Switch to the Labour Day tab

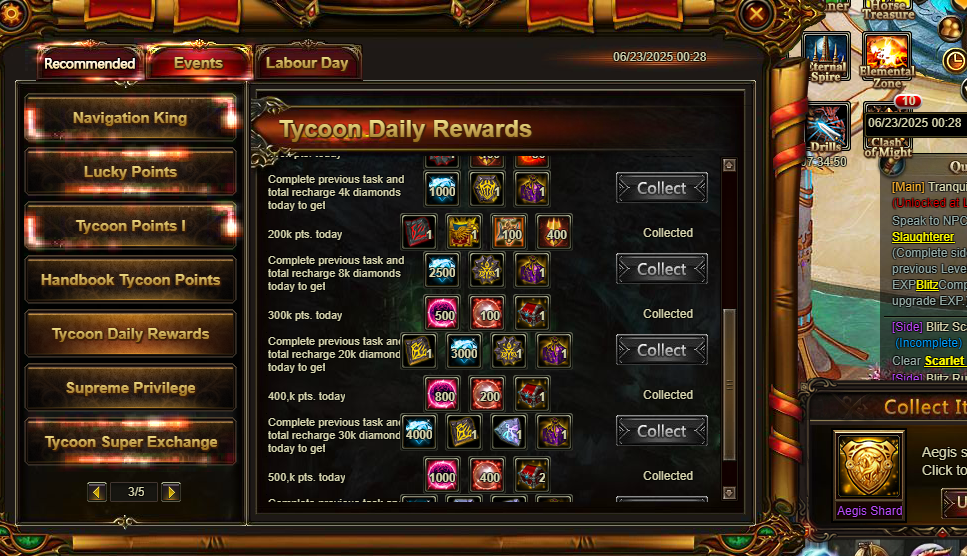pos(307,63)
